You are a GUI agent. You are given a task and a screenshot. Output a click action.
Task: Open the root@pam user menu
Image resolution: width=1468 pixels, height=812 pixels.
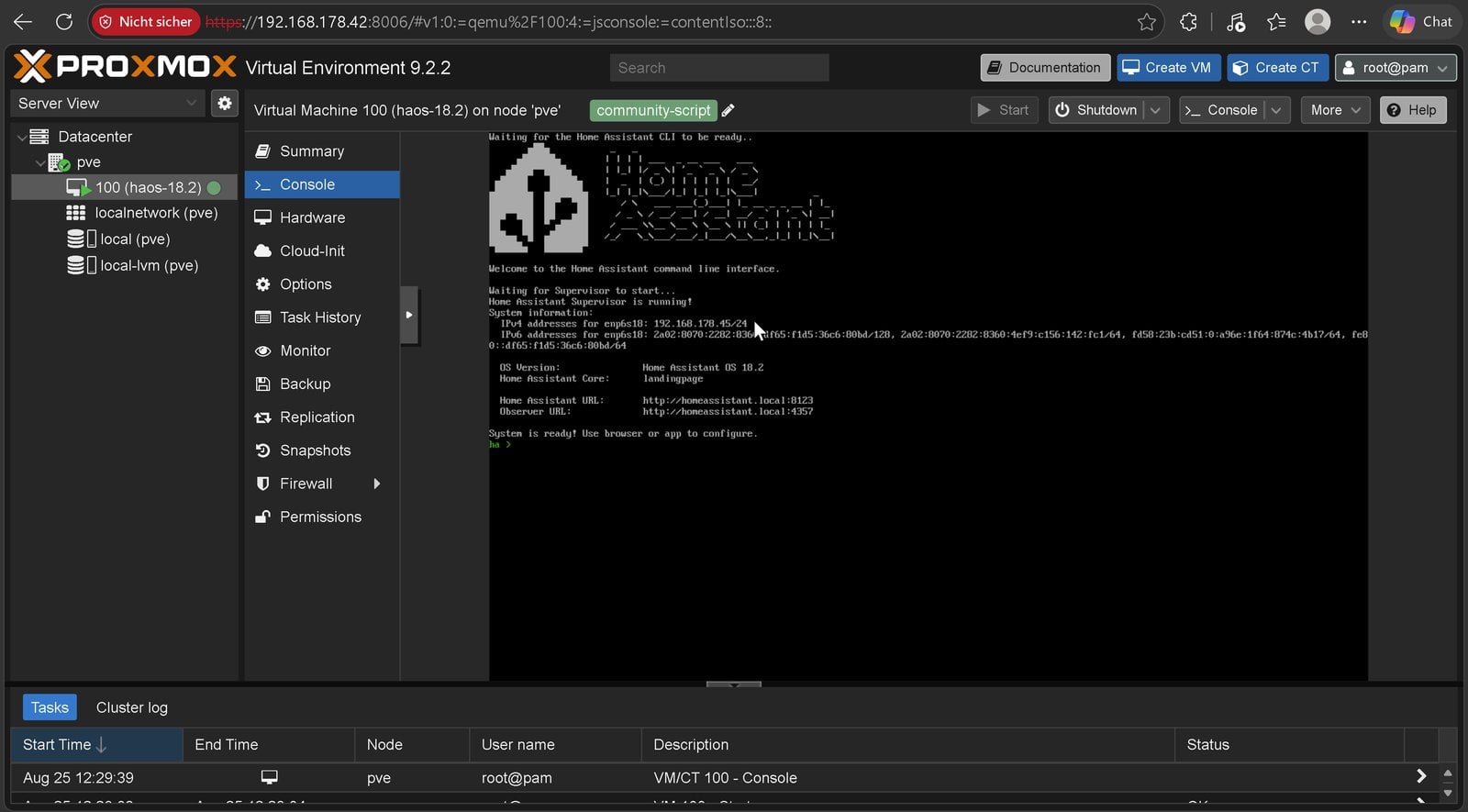(1396, 68)
